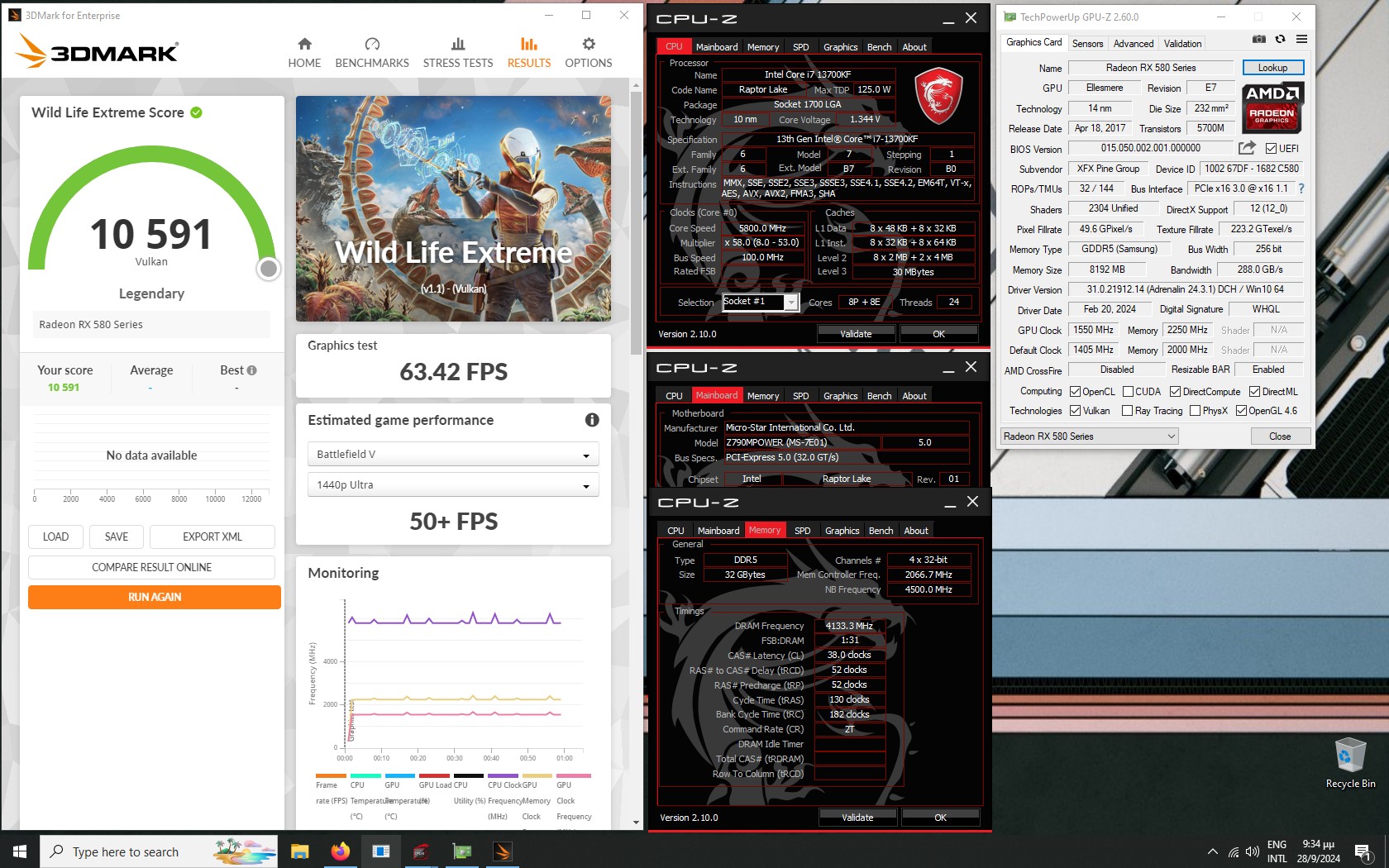
Task: Toggle the OpenGL 4.6 checkbox
Action: 1241,411
